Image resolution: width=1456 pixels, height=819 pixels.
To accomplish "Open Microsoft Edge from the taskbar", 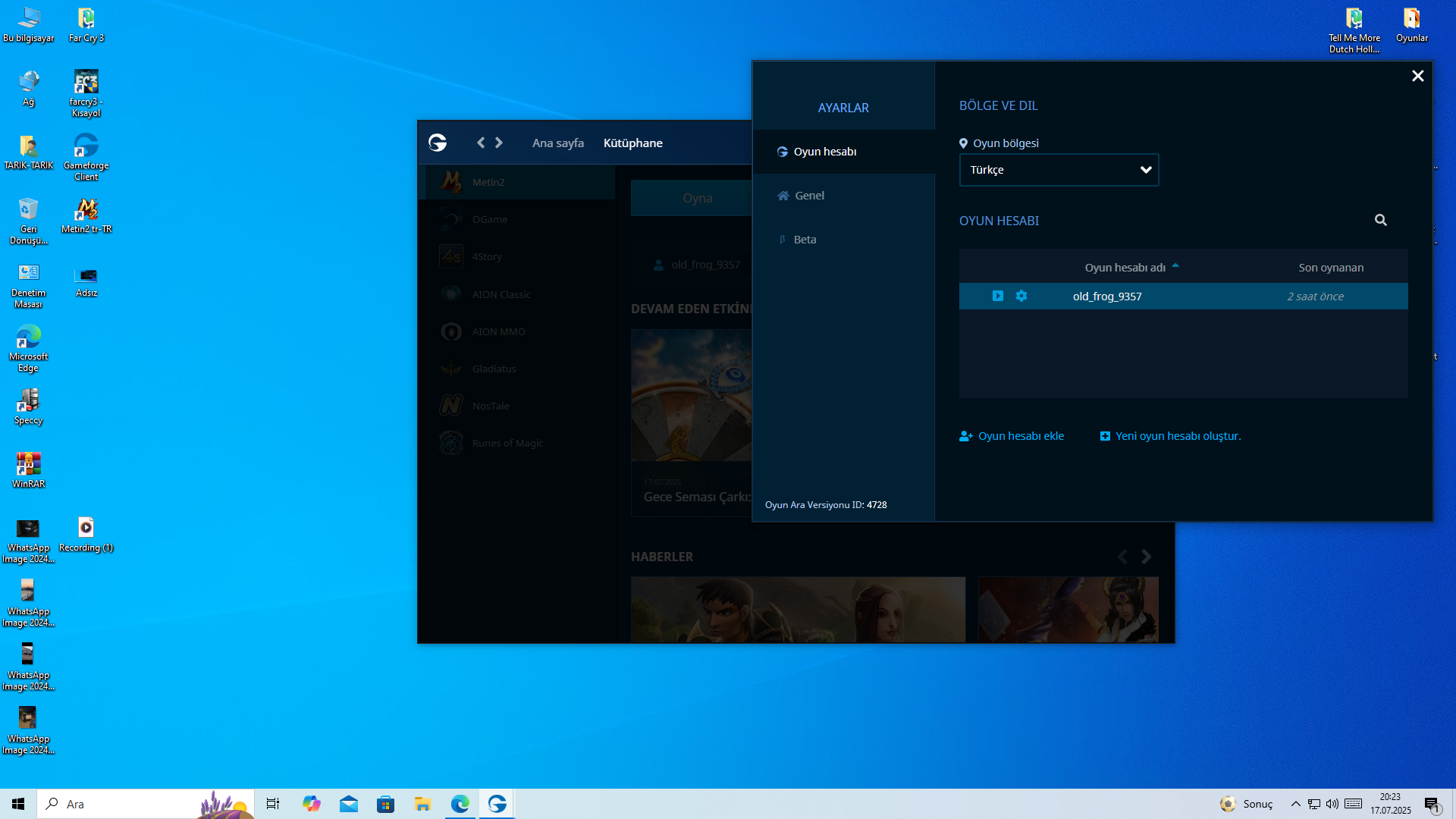I will click(x=460, y=804).
